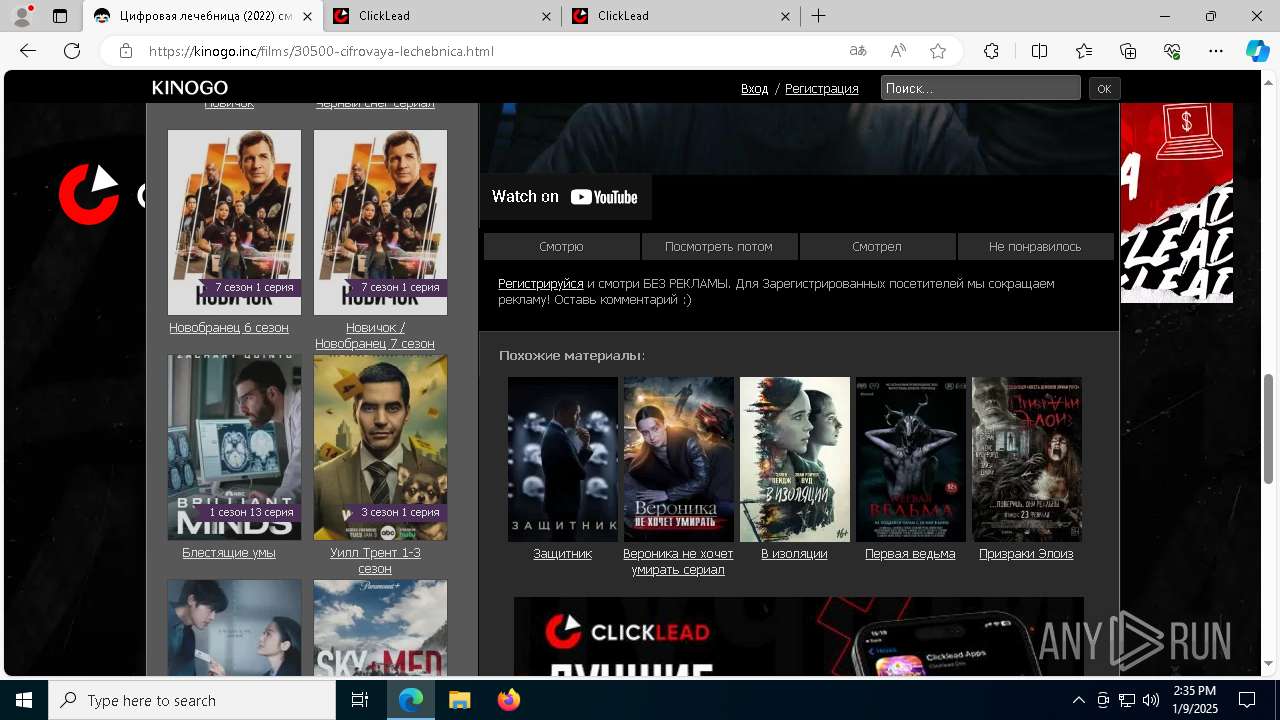Open Task View on the taskbar
The width and height of the screenshot is (1280, 720).
360,700
